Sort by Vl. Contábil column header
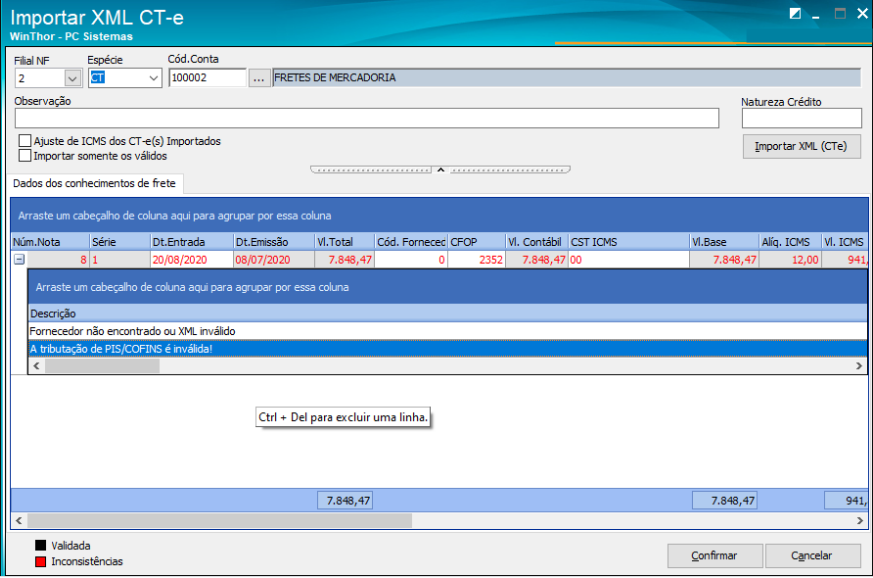 [537, 242]
